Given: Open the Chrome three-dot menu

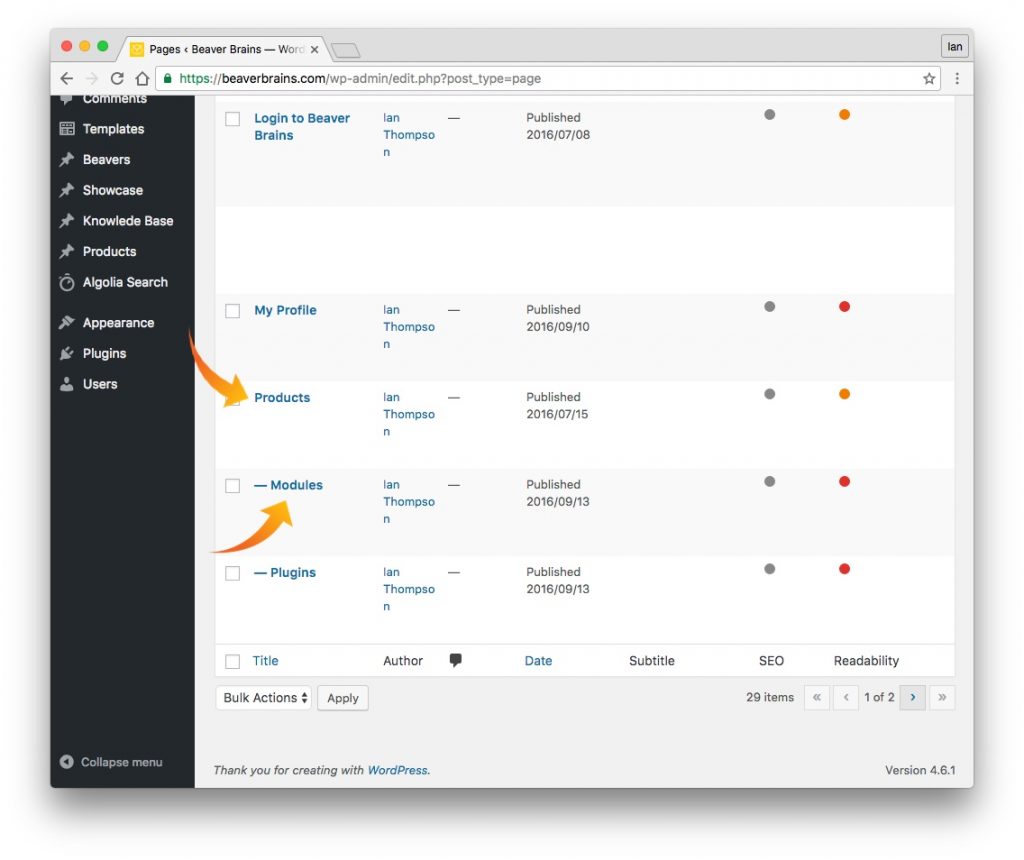Looking at the screenshot, I should coord(957,78).
